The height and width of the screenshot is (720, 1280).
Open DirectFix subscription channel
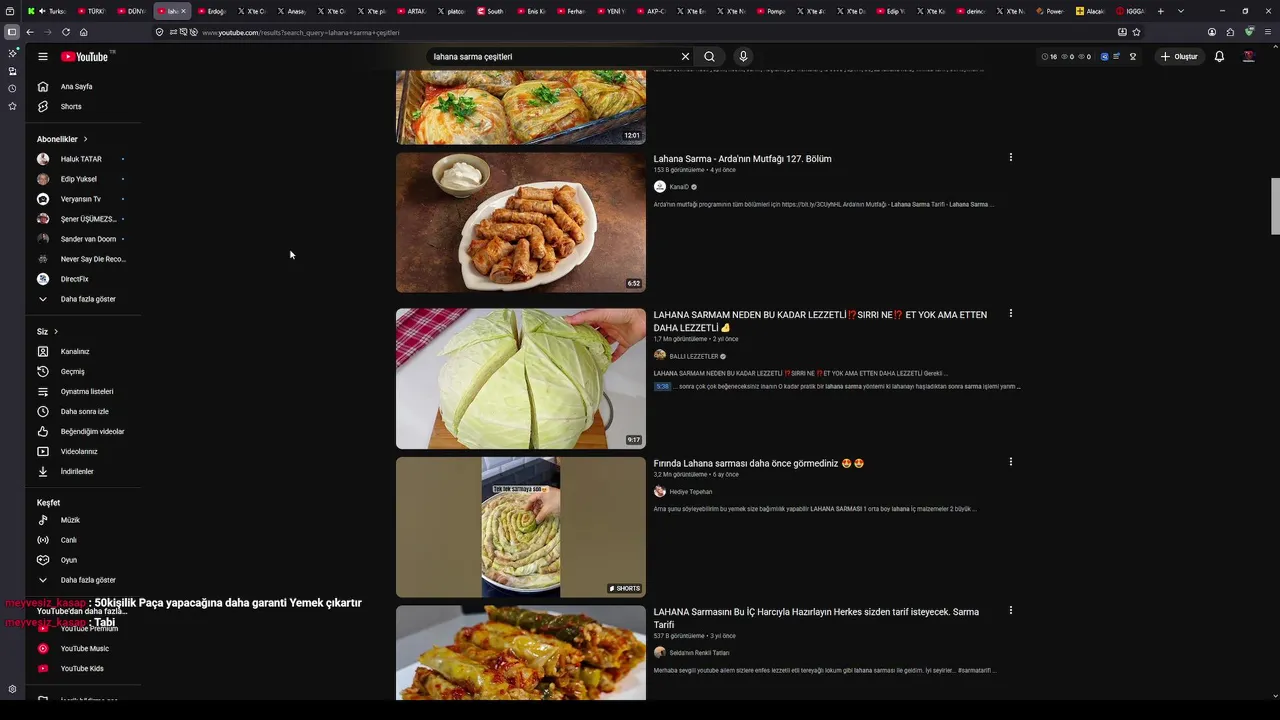83,279
